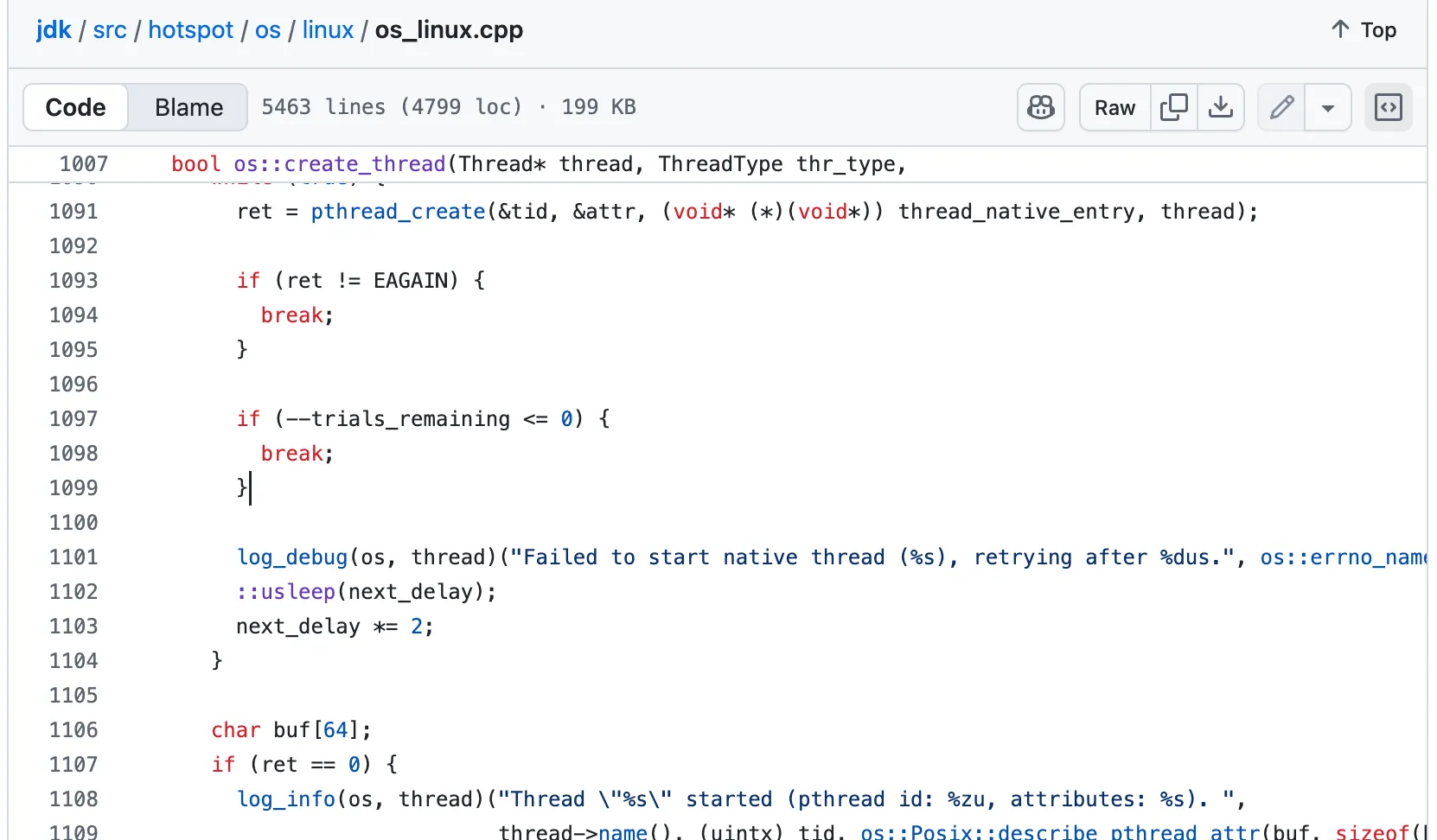Open the src folder breadcrumb
The width and height of the screenshot is (1437, 840).
coord(110,30)
